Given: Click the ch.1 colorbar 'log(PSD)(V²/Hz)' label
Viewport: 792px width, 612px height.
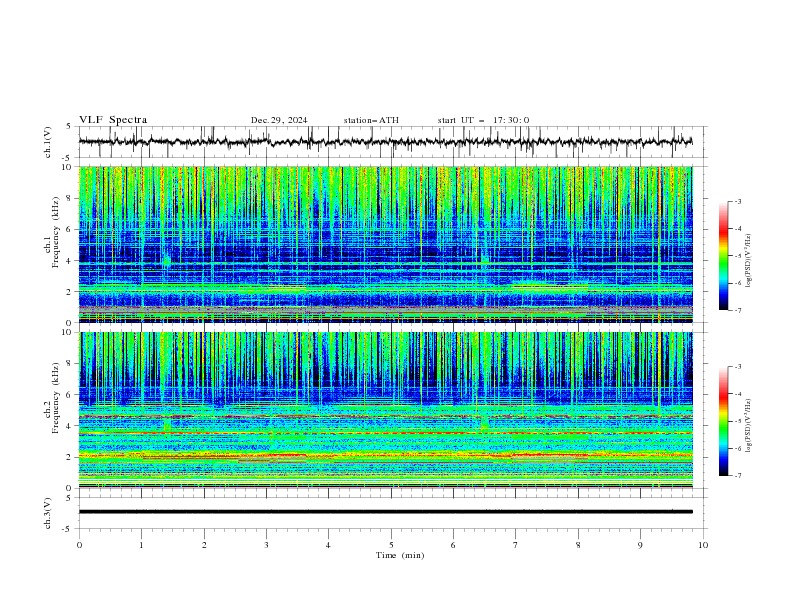Looking at the screenshot, I should [x=749, y=261].
